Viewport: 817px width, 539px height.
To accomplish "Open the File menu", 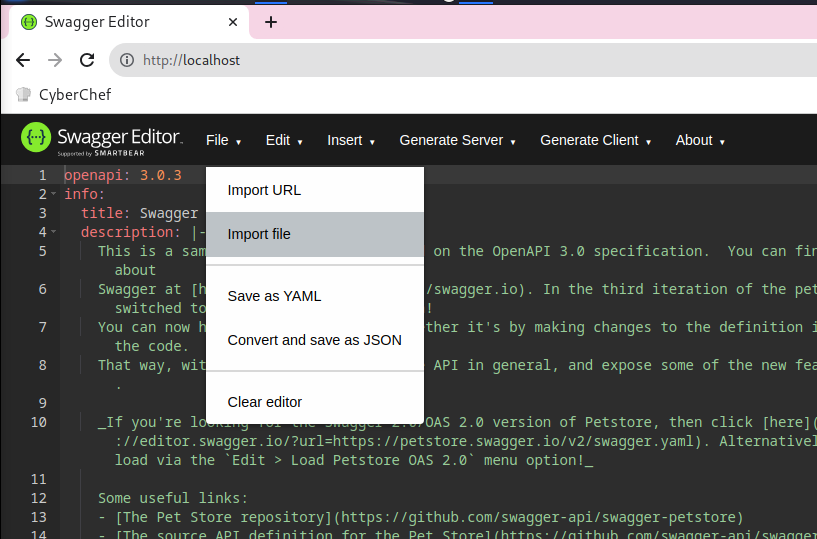I will pyautogui.click(x=224, y=140).
